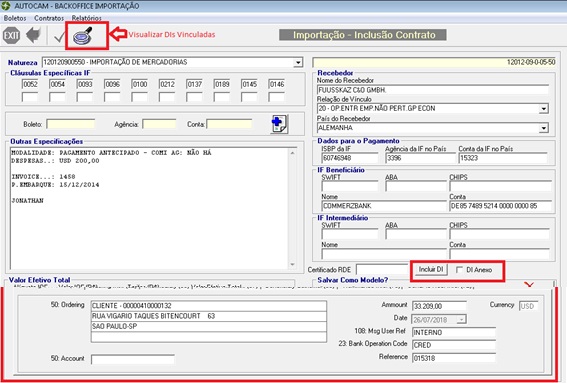Click the back arrow toolbar icon
The height and width of the screenshot is (383, 567).
(33, 35)
